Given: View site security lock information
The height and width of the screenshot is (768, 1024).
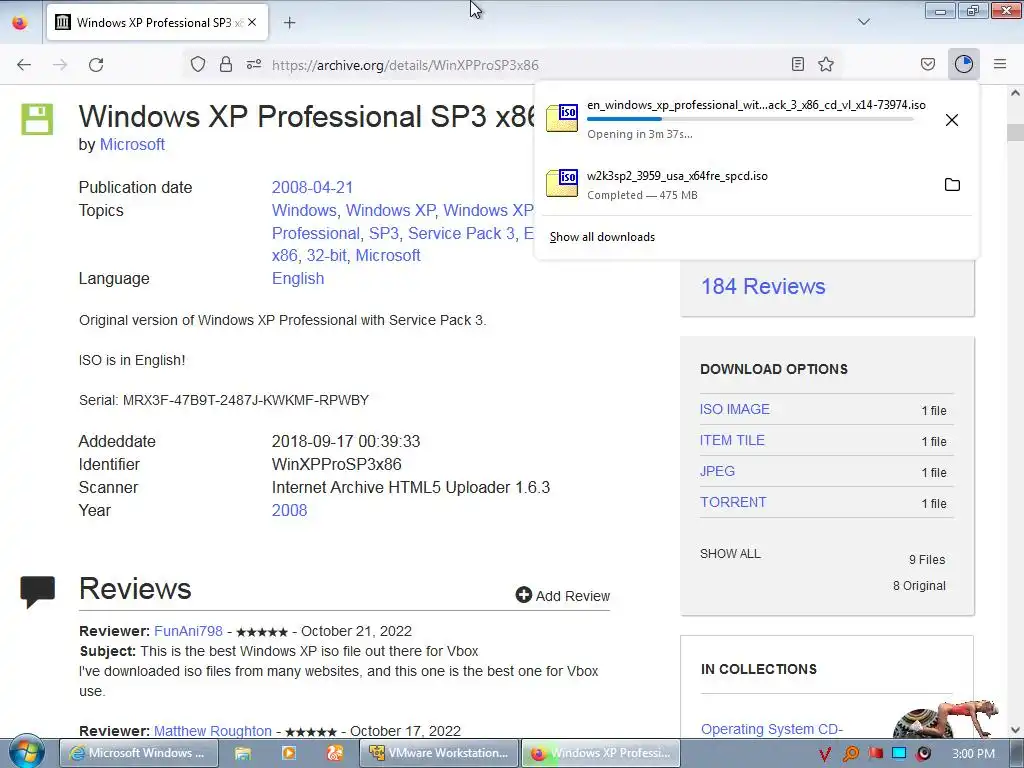Looking at the screenshot, I should tap(226, 64).
